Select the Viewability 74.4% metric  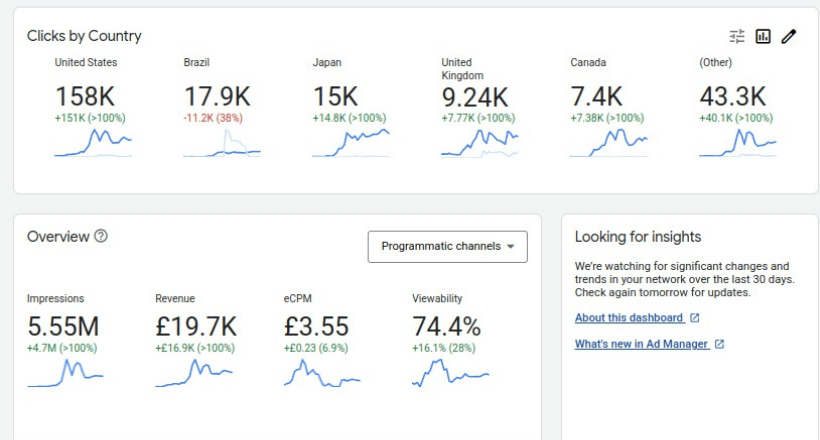446,327
